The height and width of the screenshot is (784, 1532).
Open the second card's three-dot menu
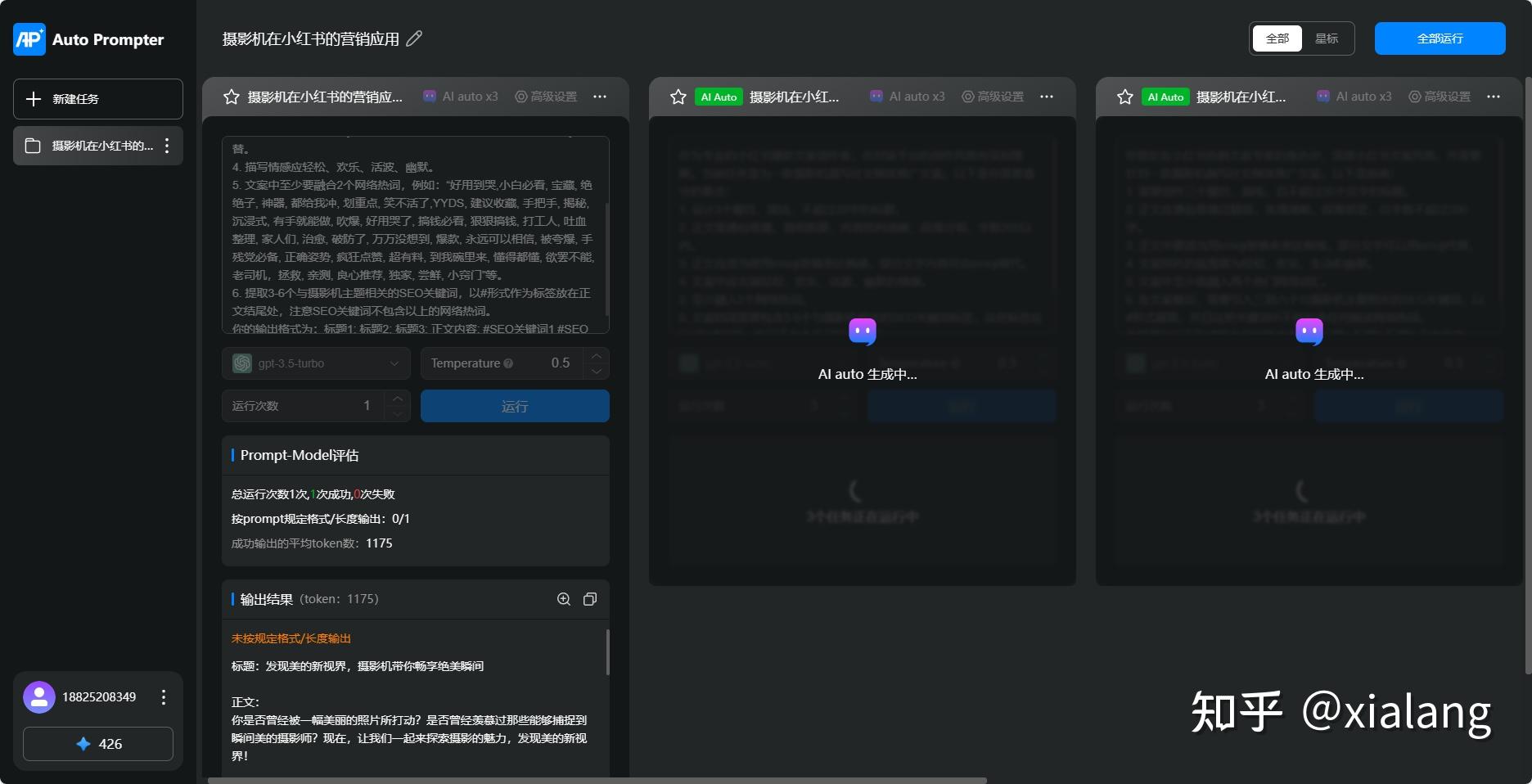(1047, 97)
